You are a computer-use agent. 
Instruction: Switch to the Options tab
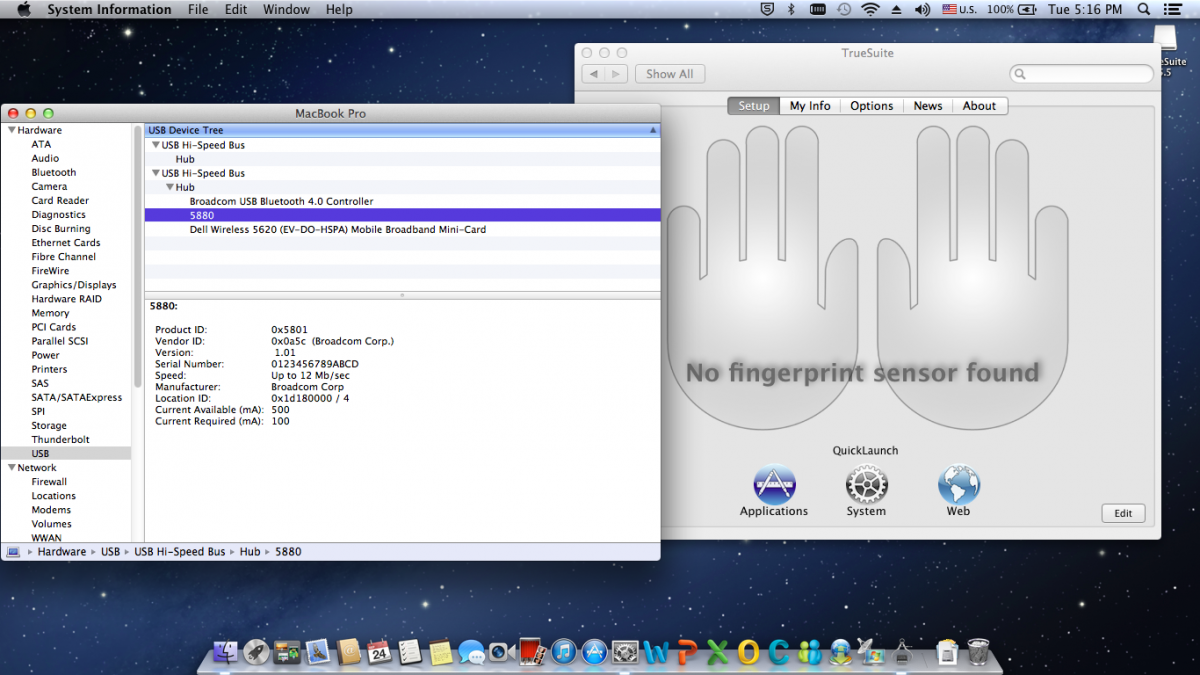(872, 106)
